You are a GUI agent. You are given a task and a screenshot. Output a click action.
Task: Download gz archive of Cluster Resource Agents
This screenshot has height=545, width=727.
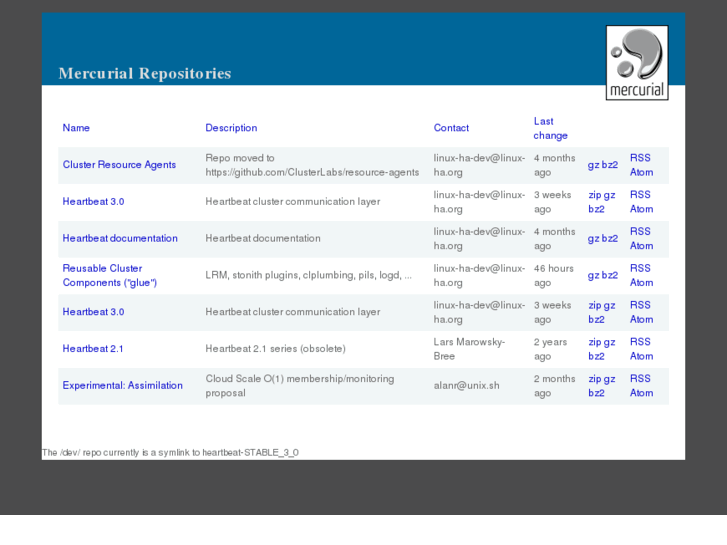click(593, 165)
